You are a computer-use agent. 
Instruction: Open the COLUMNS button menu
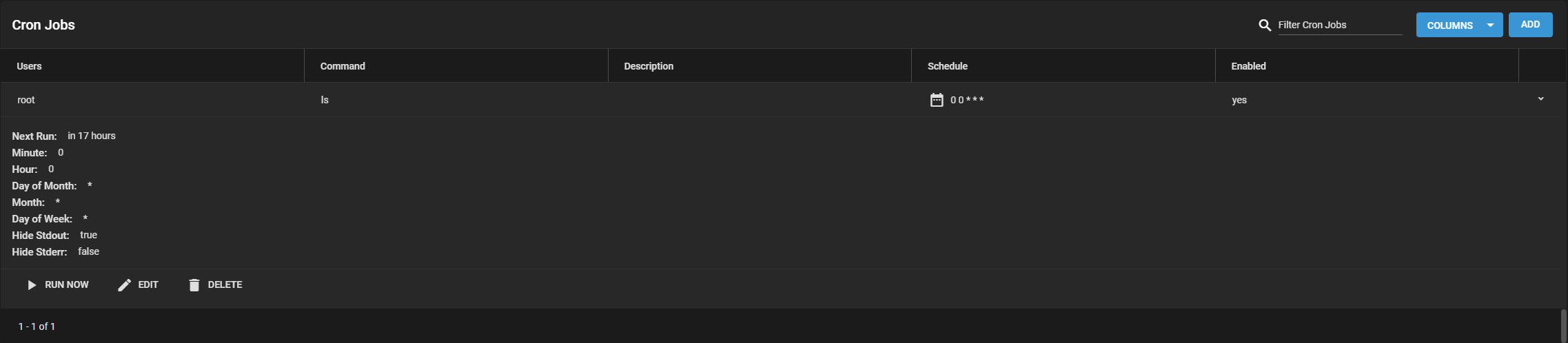[1449, 25]
